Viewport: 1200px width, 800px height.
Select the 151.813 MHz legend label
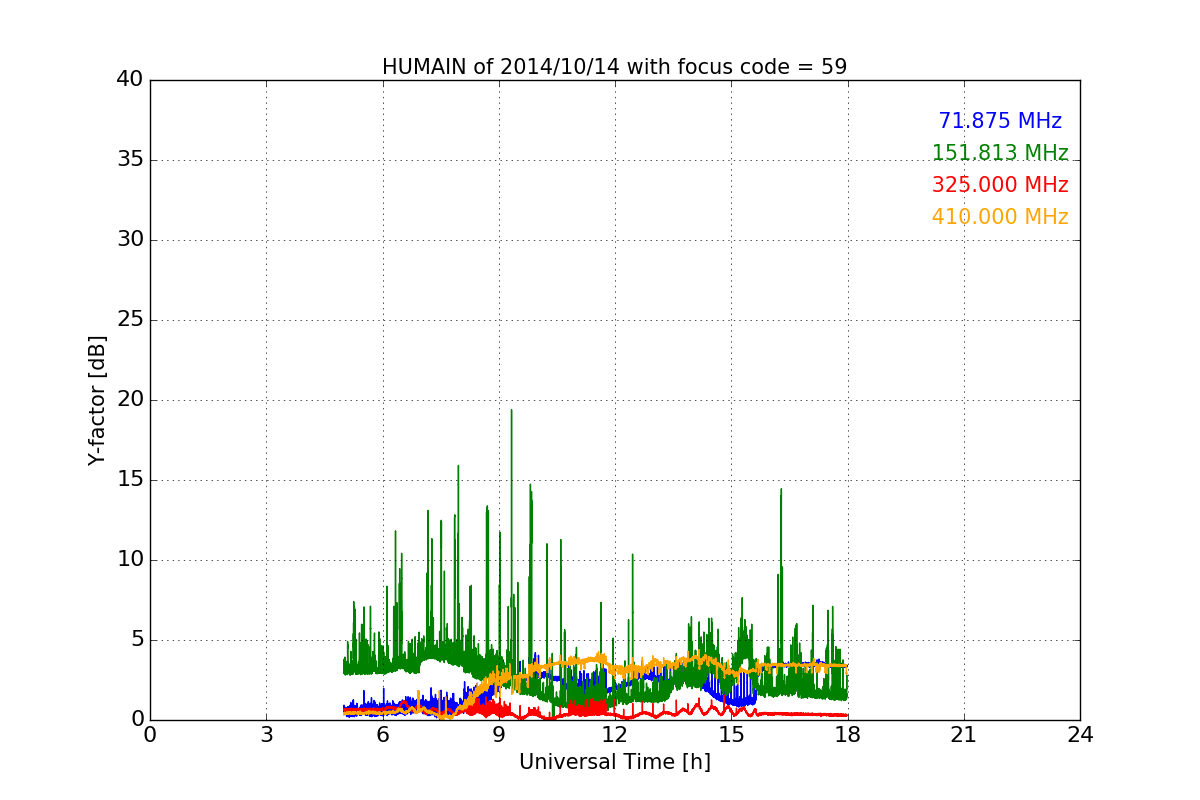(1000, 153)
